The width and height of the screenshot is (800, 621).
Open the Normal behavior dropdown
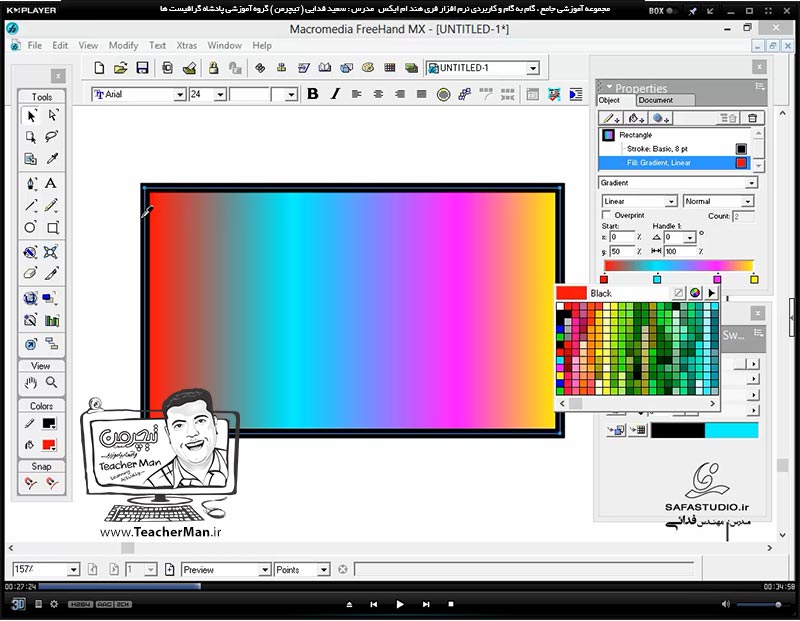click(747, 202)
